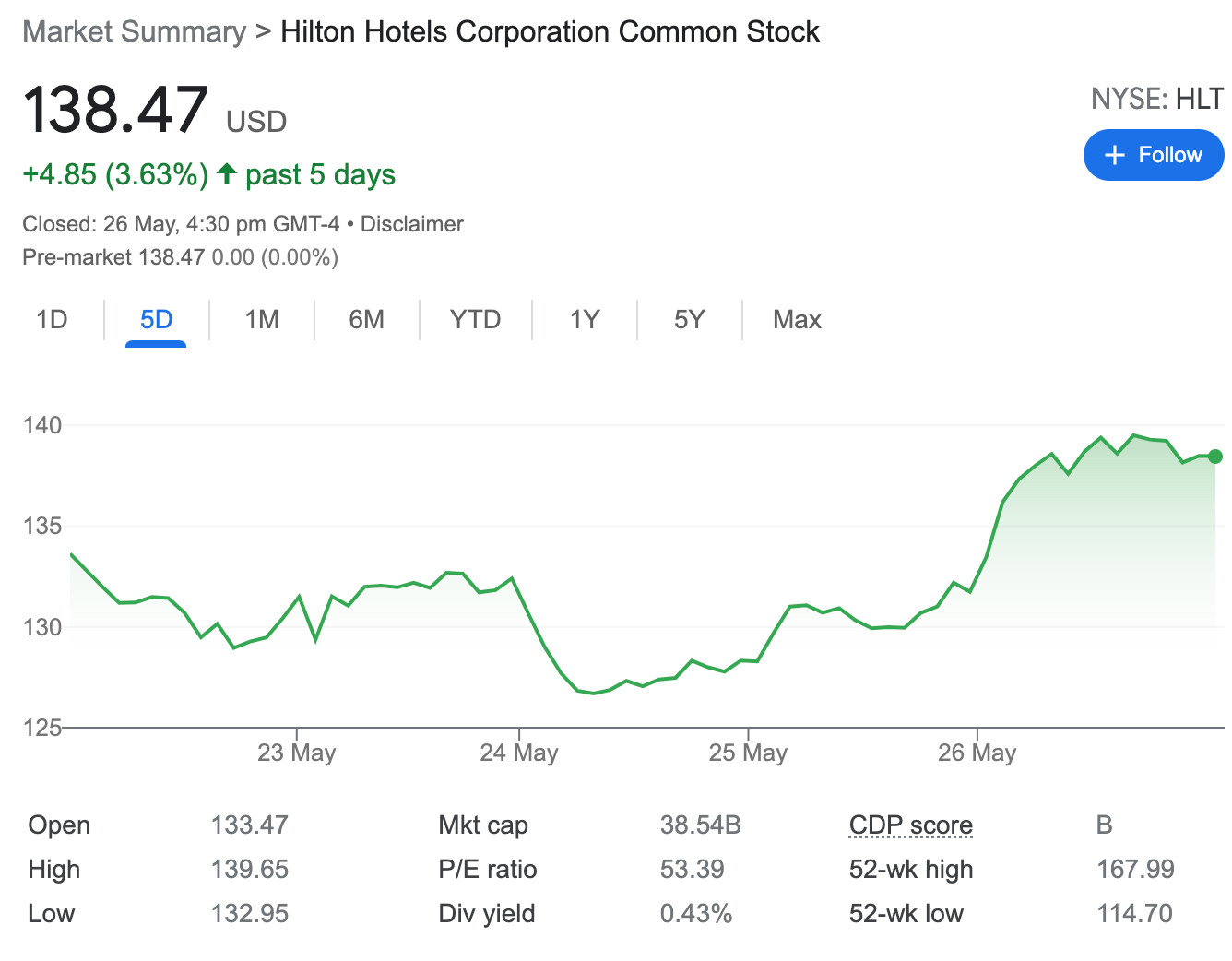The width and height of the screenshot is (1232, 961).
Task: Click the 52-wk high label
Action: coord(911,869)
